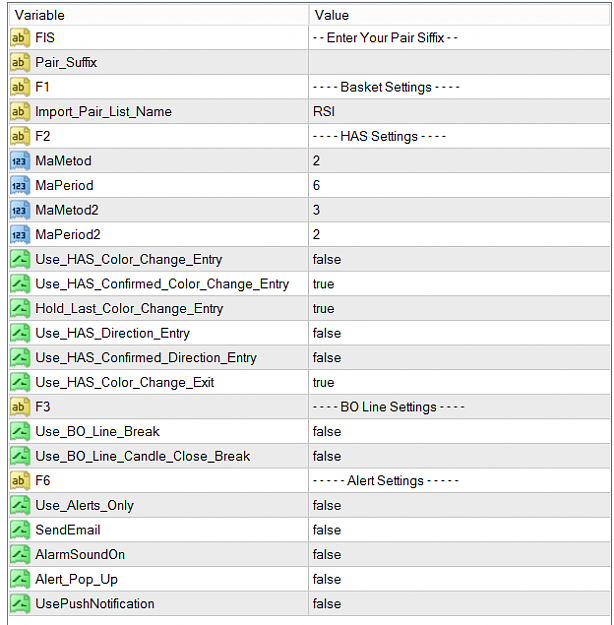614x625 pixels.
Task: Edit the MaPeriod2 value 2
Action: coord(459,235)
